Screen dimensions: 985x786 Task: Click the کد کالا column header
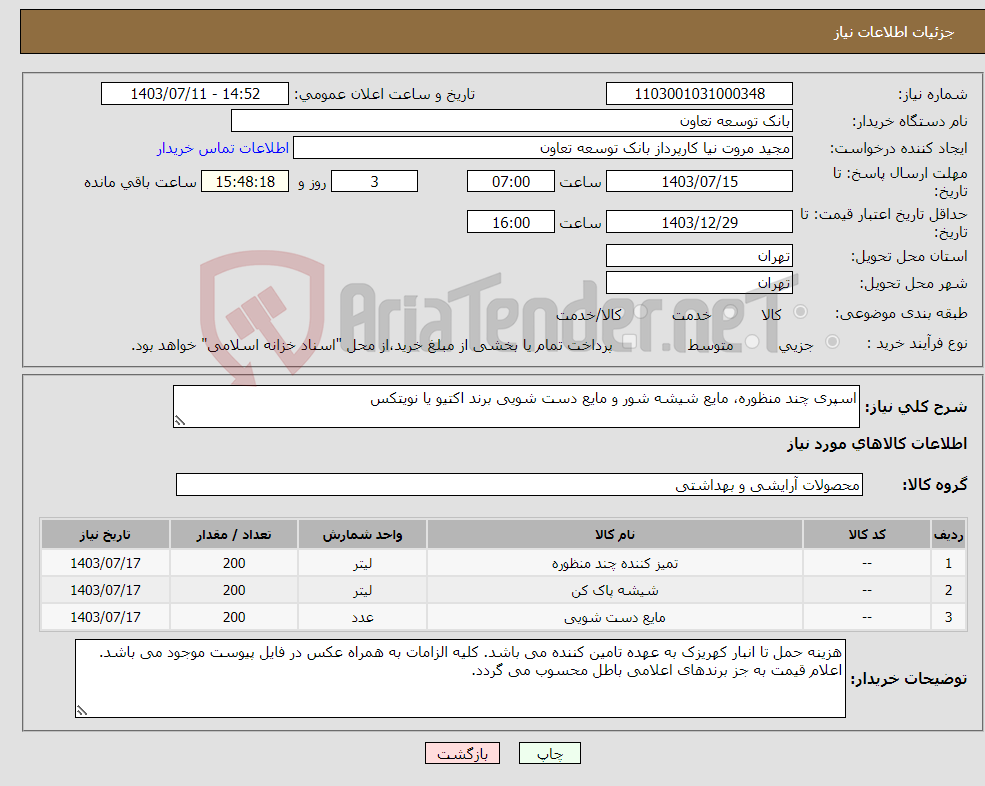point(867,535)
